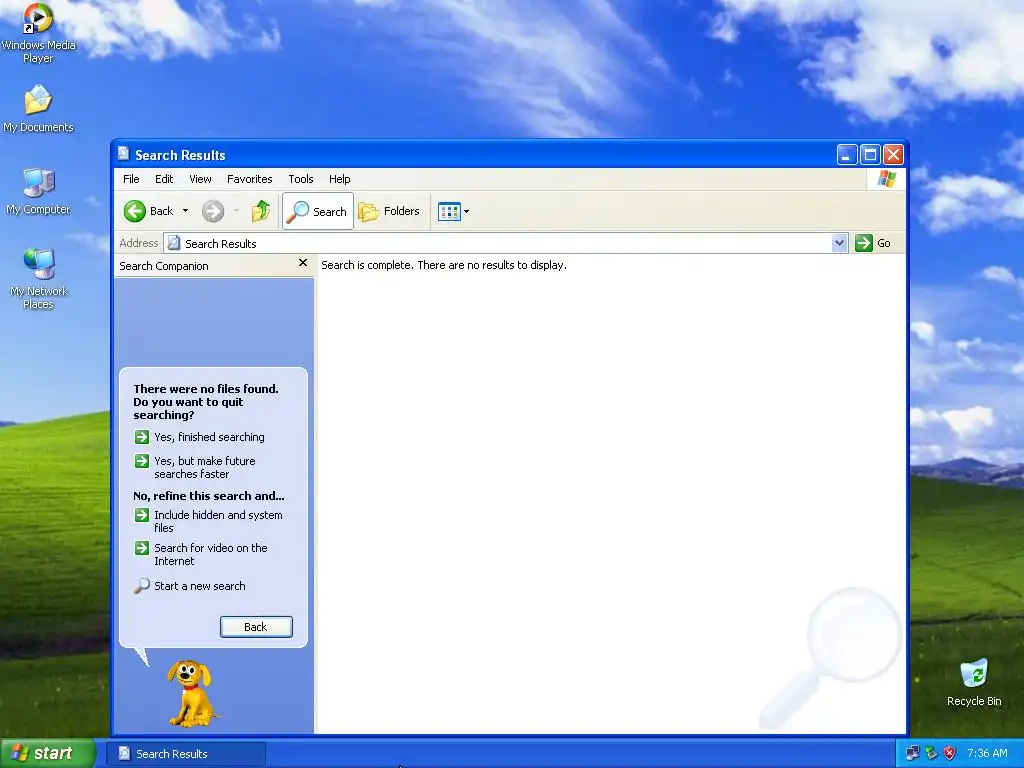Click the Search Companion pane title
The width and height of the screenshot is (1024, 768).
coord(164,266)
